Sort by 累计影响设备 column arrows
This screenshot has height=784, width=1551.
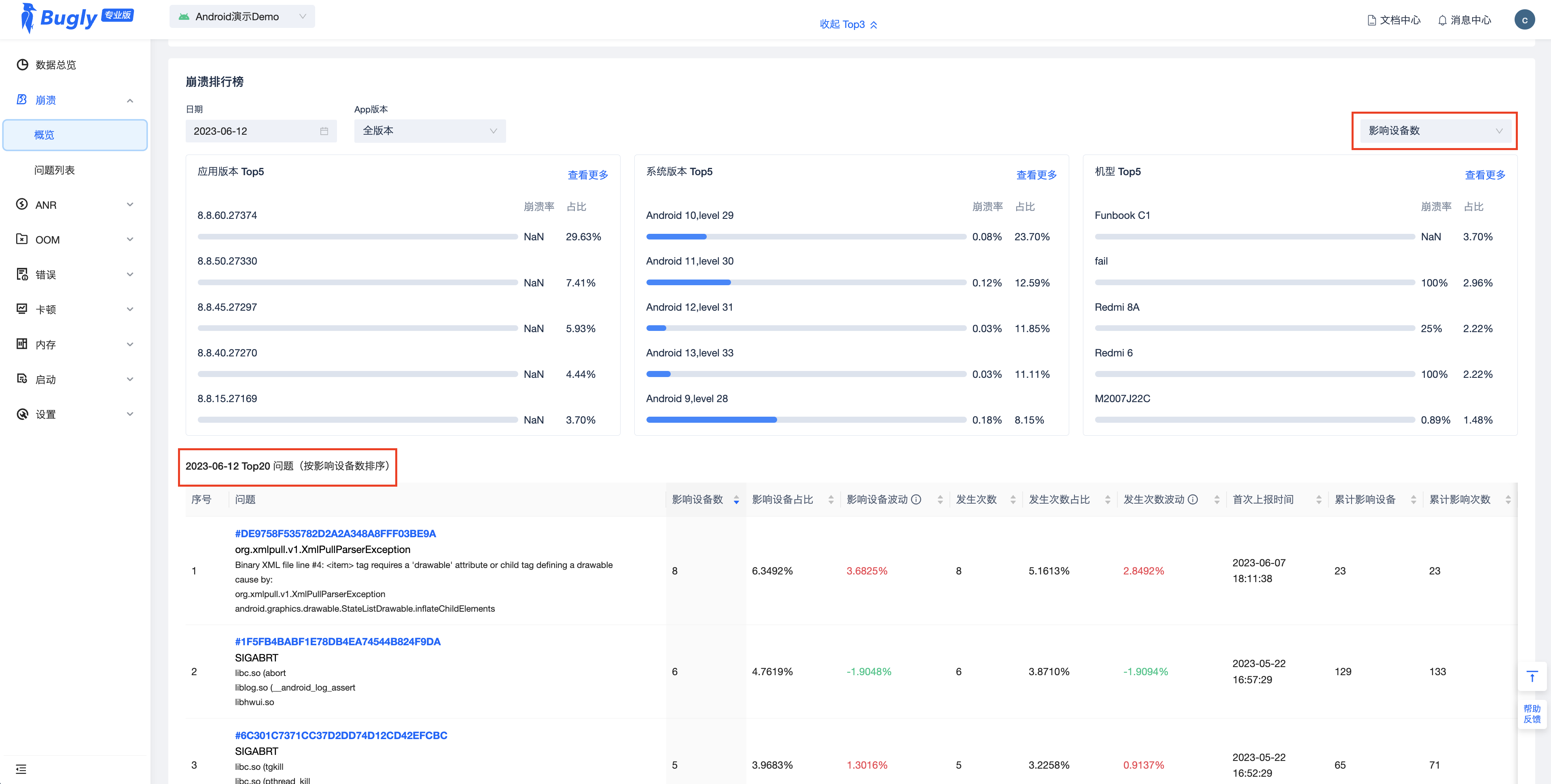1413,500
